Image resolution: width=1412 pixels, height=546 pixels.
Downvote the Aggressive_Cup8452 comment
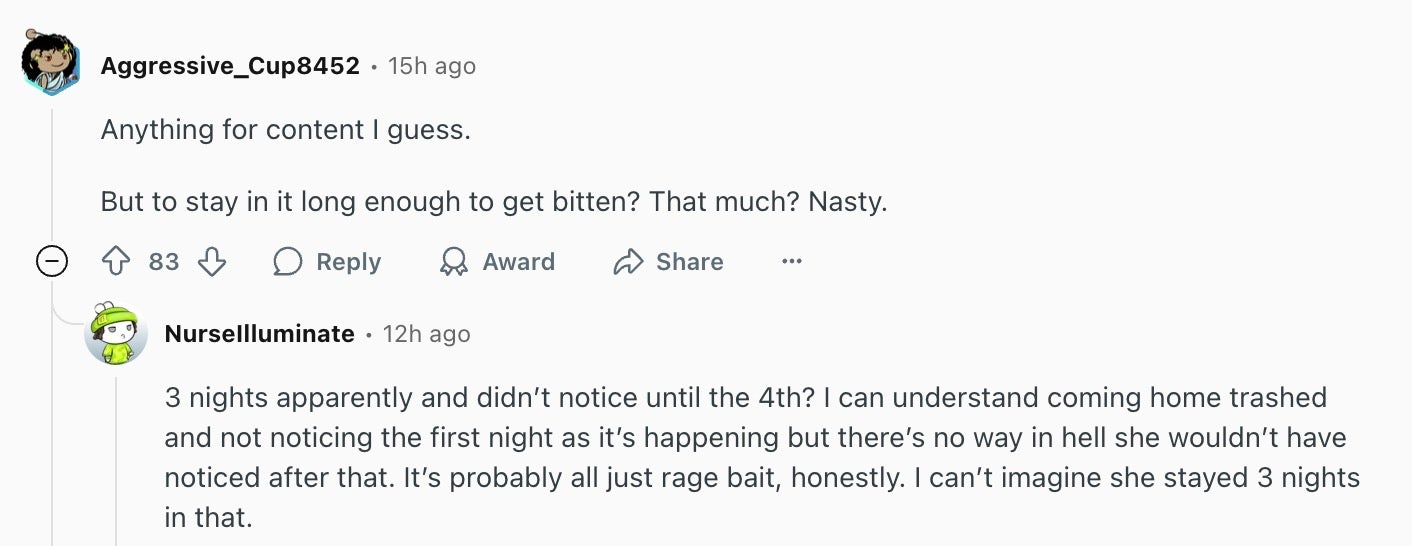[x=212, y=262]
